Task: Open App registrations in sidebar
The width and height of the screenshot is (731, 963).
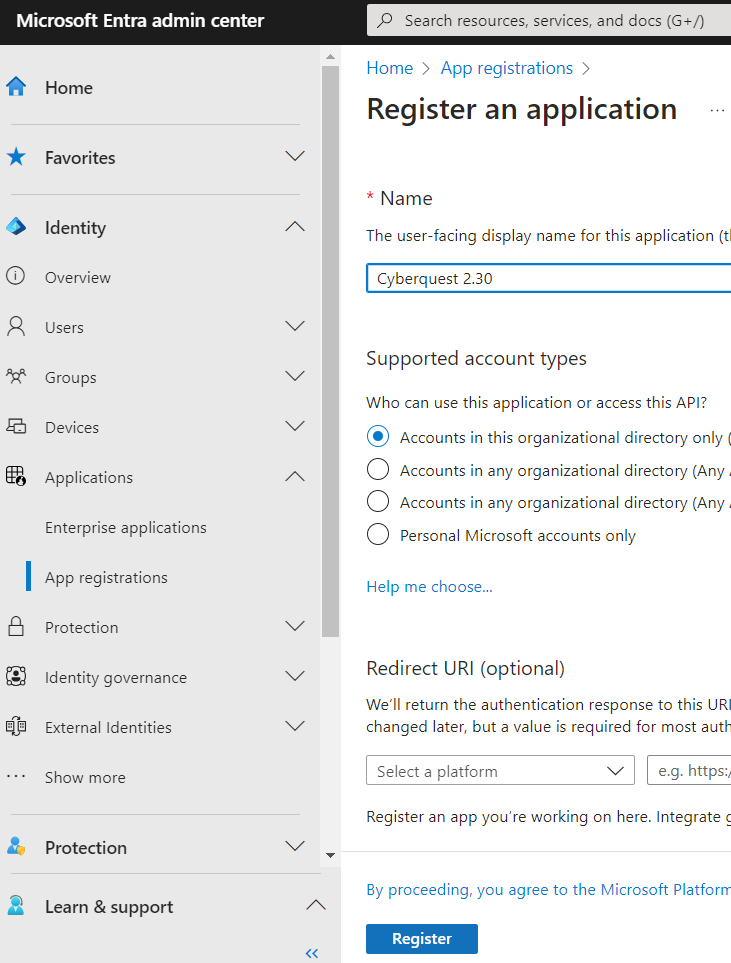Action: [106, 578]
